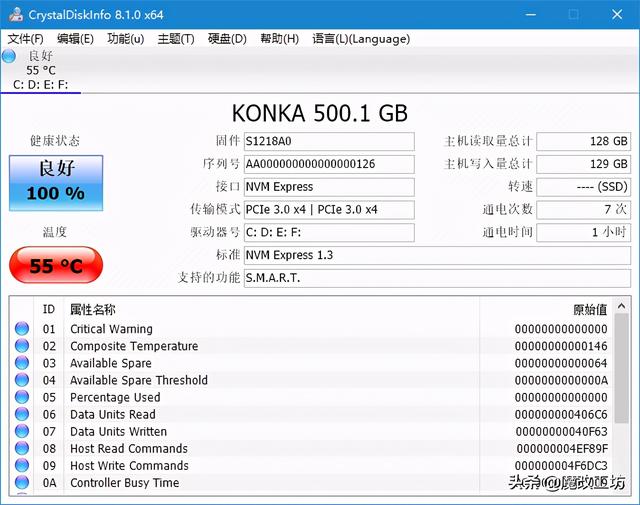Click the interface field NVM Express
This screenshot has height=505, width=640.
click(x=329, y=187)
